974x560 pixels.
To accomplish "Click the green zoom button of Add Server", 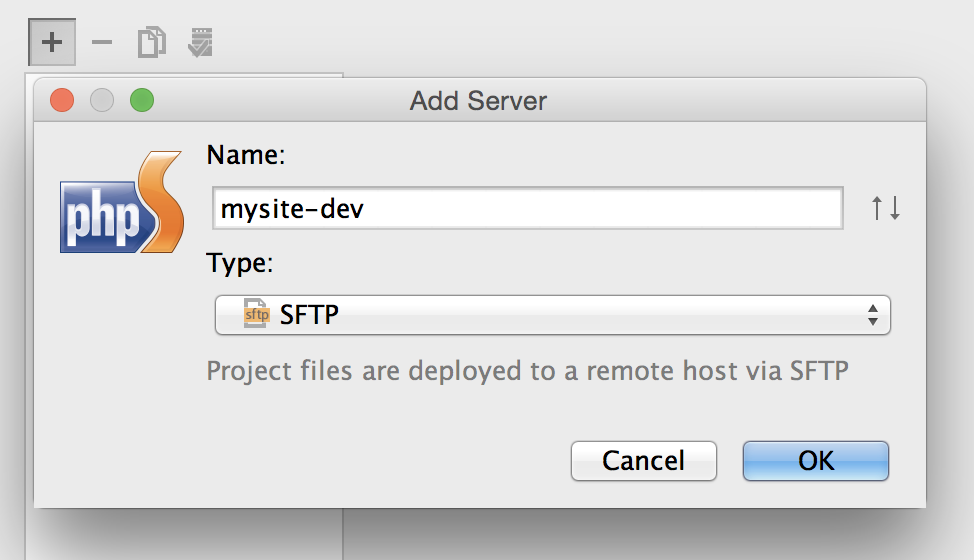I will pos(142,100).
